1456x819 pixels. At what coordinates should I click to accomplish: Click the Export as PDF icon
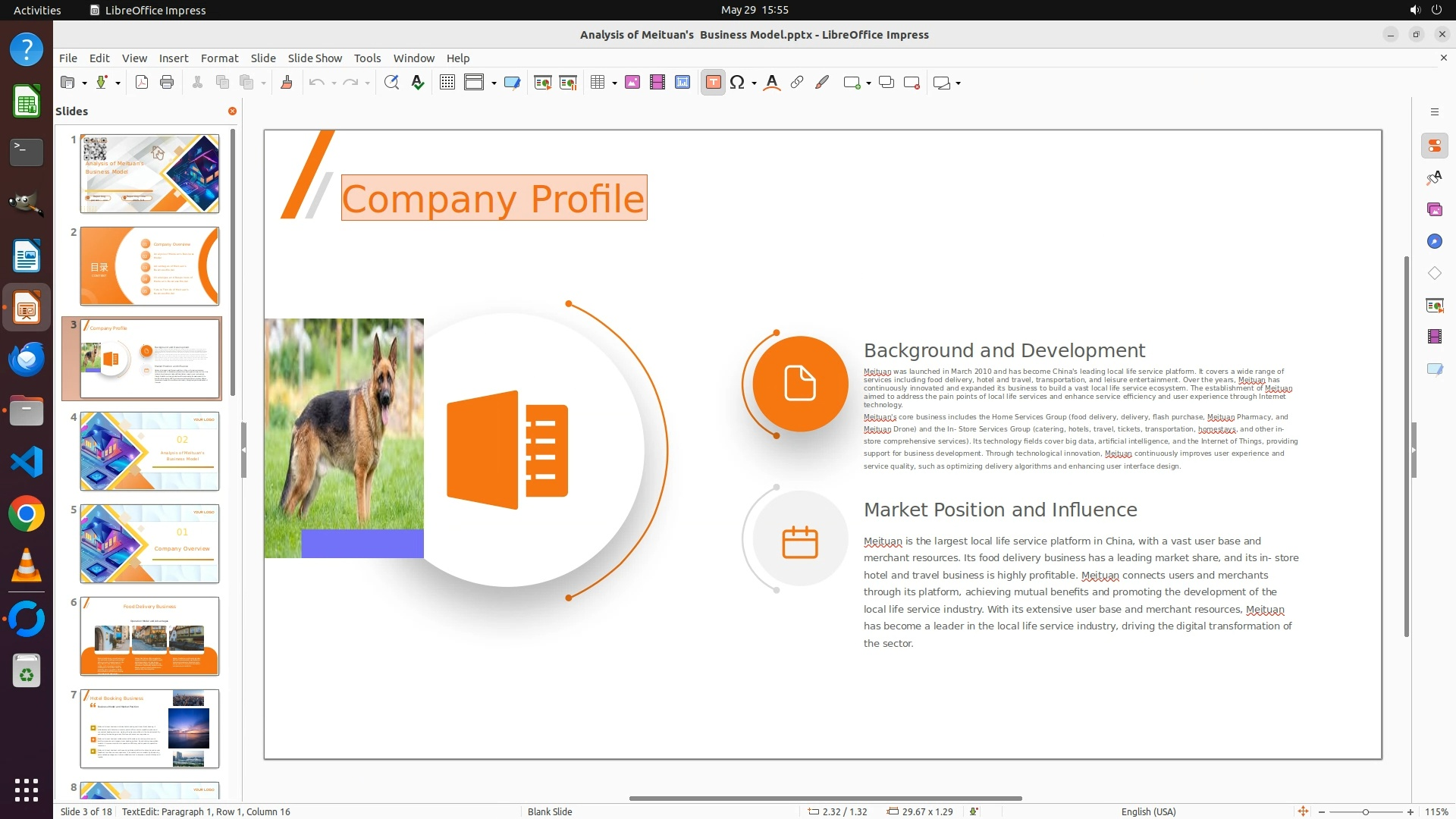pyautogui.click(x=142, y=83)
